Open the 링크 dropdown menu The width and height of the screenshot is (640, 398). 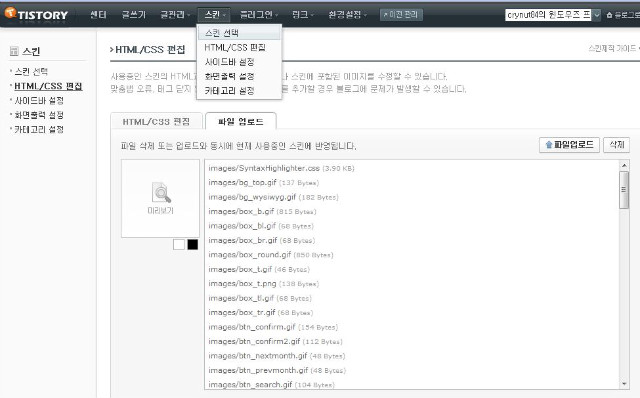(303, 15)
